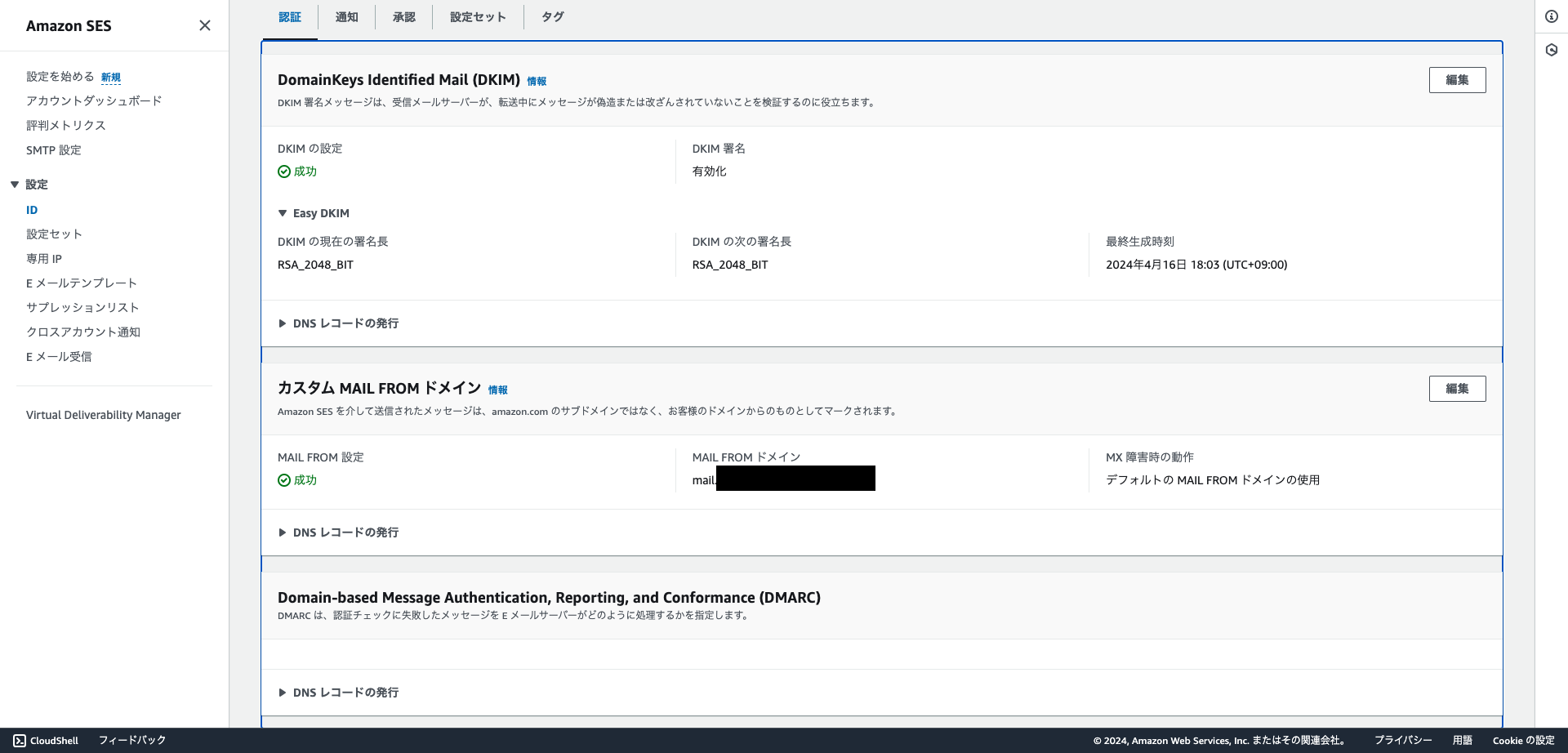Viewport: 1568px width, 753px height.
Task: Open サプレッションリスト in sidebar
Action: click(82, 308)
